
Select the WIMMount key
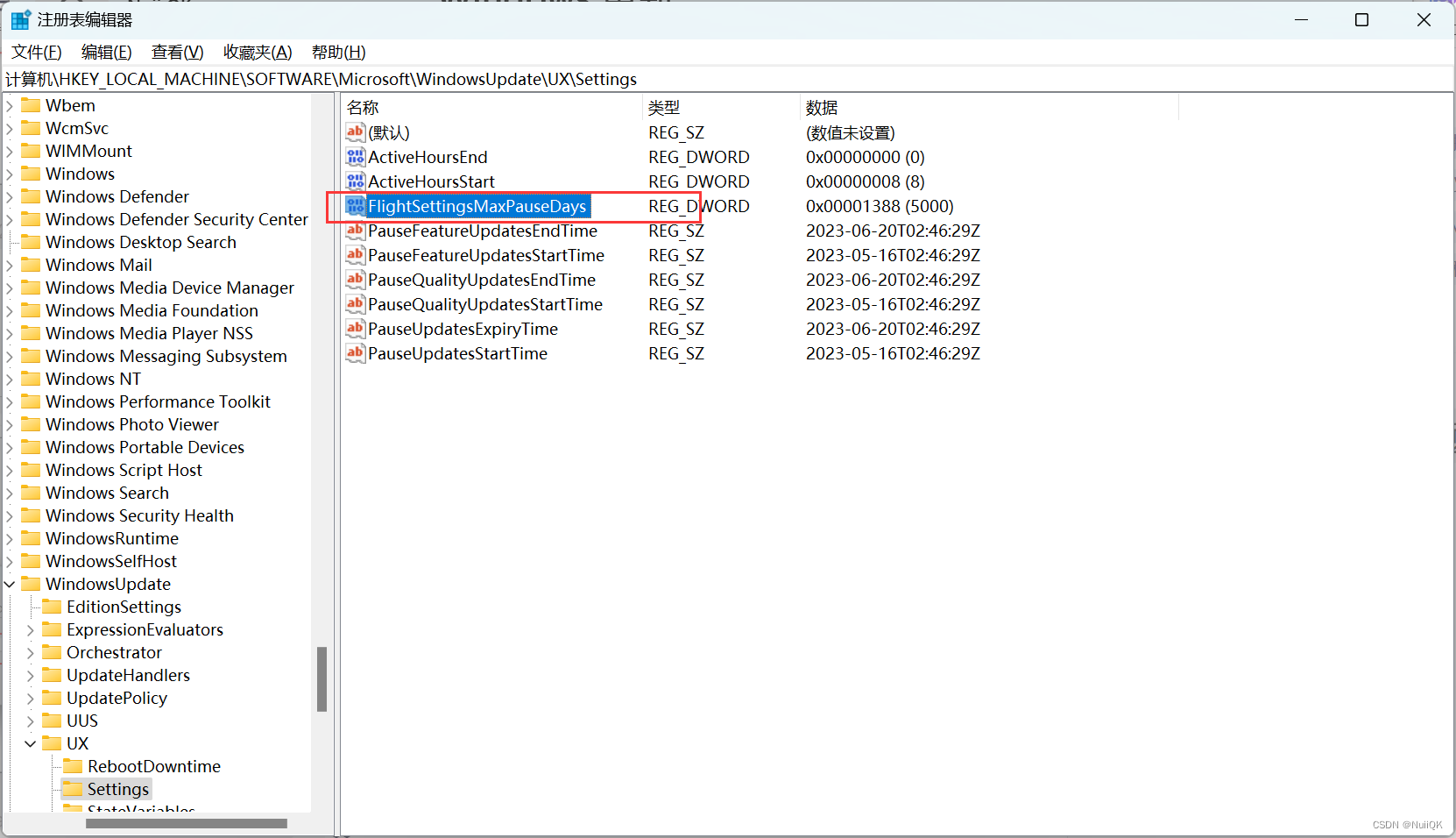[x=88, y=151]
